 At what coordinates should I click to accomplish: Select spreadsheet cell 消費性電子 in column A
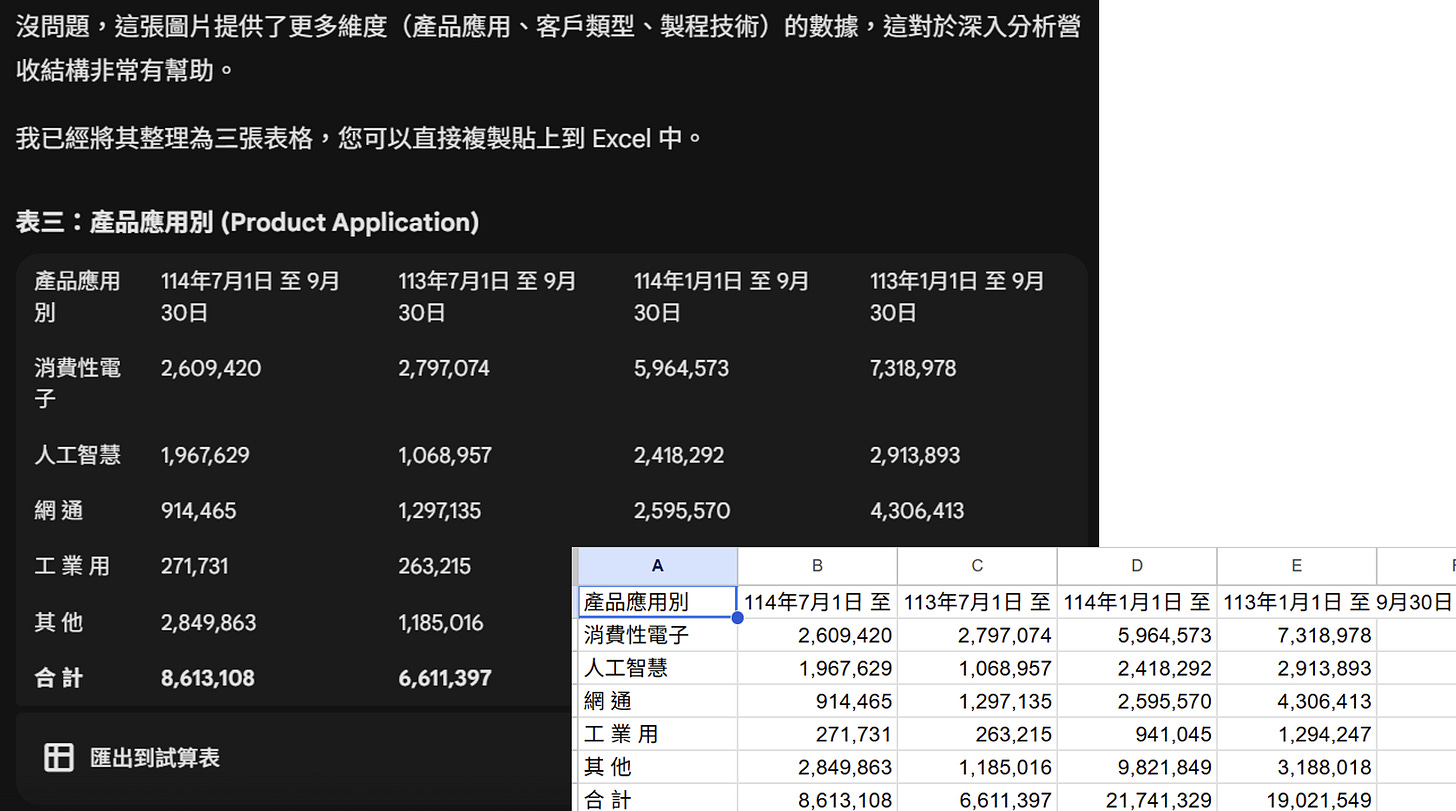657,635
